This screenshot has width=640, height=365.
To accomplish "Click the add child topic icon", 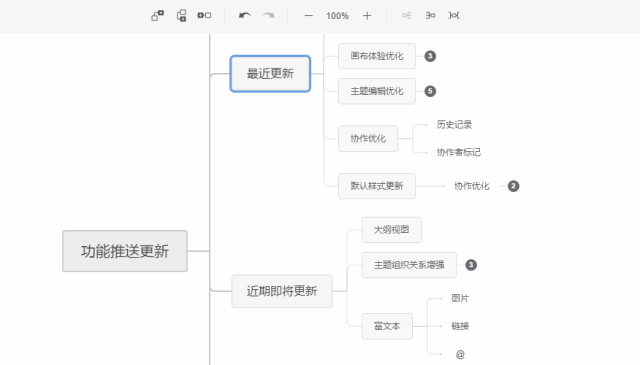I will (x=158, y=16).
